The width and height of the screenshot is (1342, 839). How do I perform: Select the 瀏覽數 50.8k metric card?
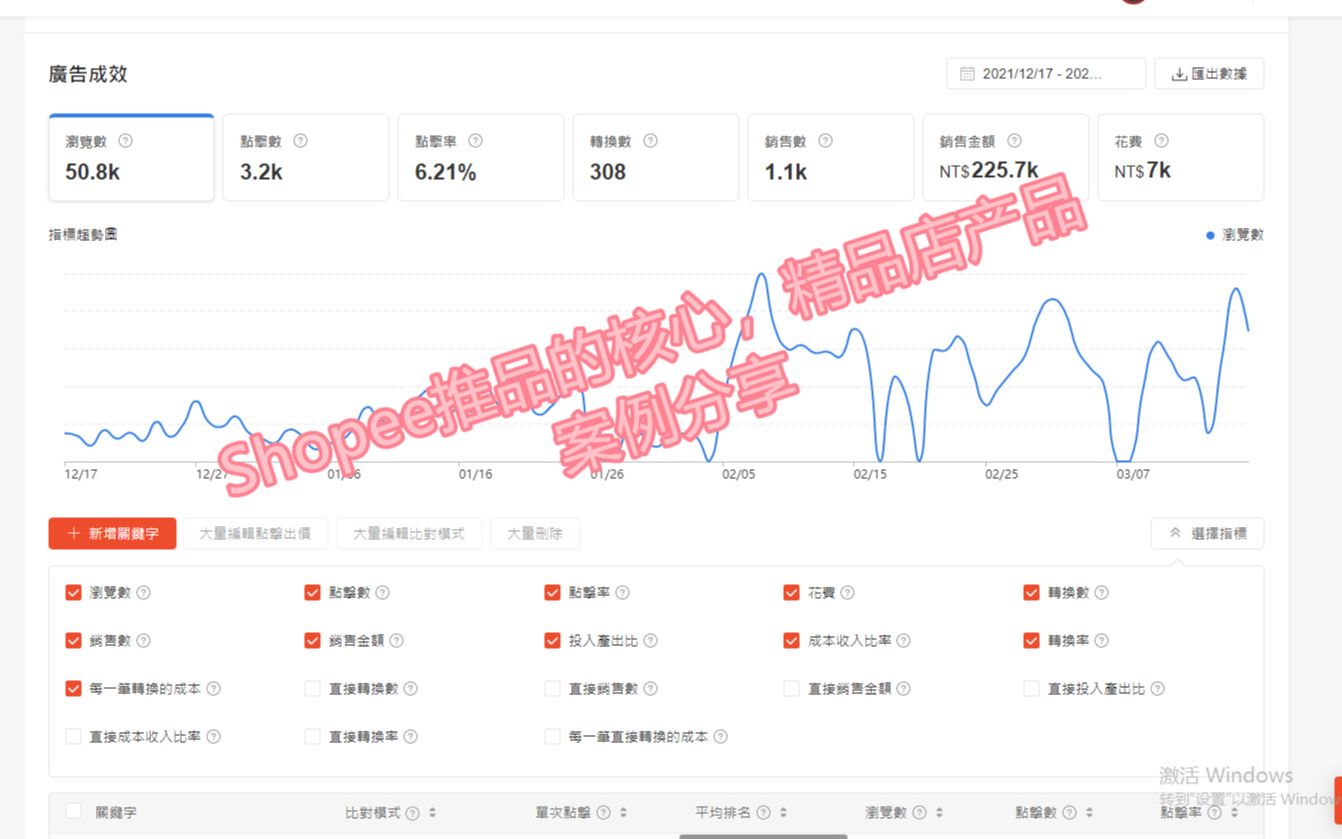[x=131, y=158]
